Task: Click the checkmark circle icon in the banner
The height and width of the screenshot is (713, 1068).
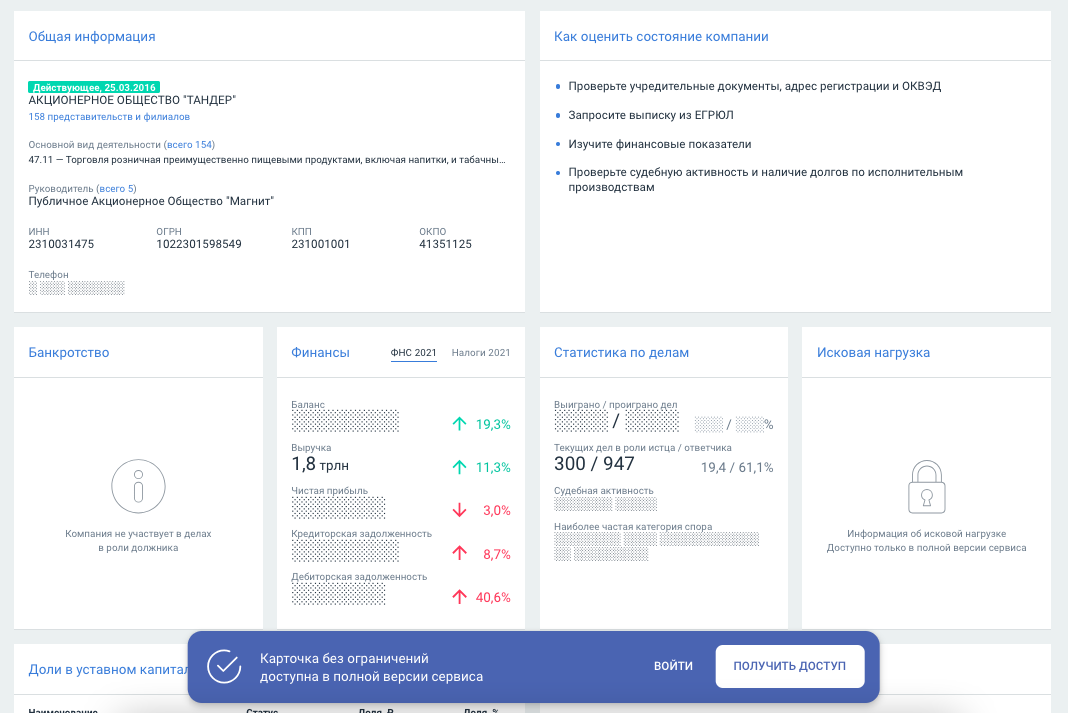Action: click(224, 666)
